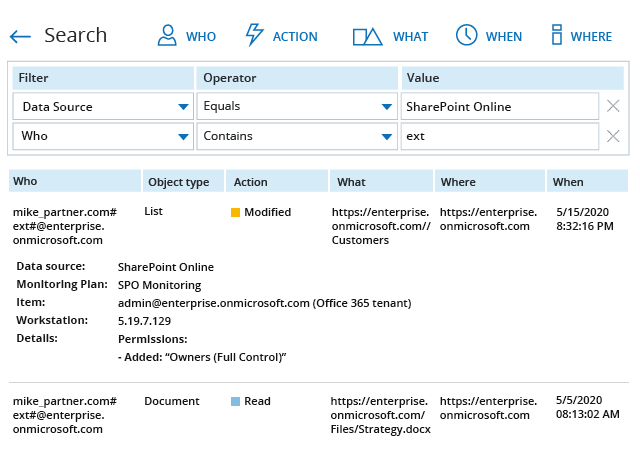Click the 'SPO Monitoring' plan value
This screenshot has height=450, width=640.
pyautogui.click(x=160, y=285)
